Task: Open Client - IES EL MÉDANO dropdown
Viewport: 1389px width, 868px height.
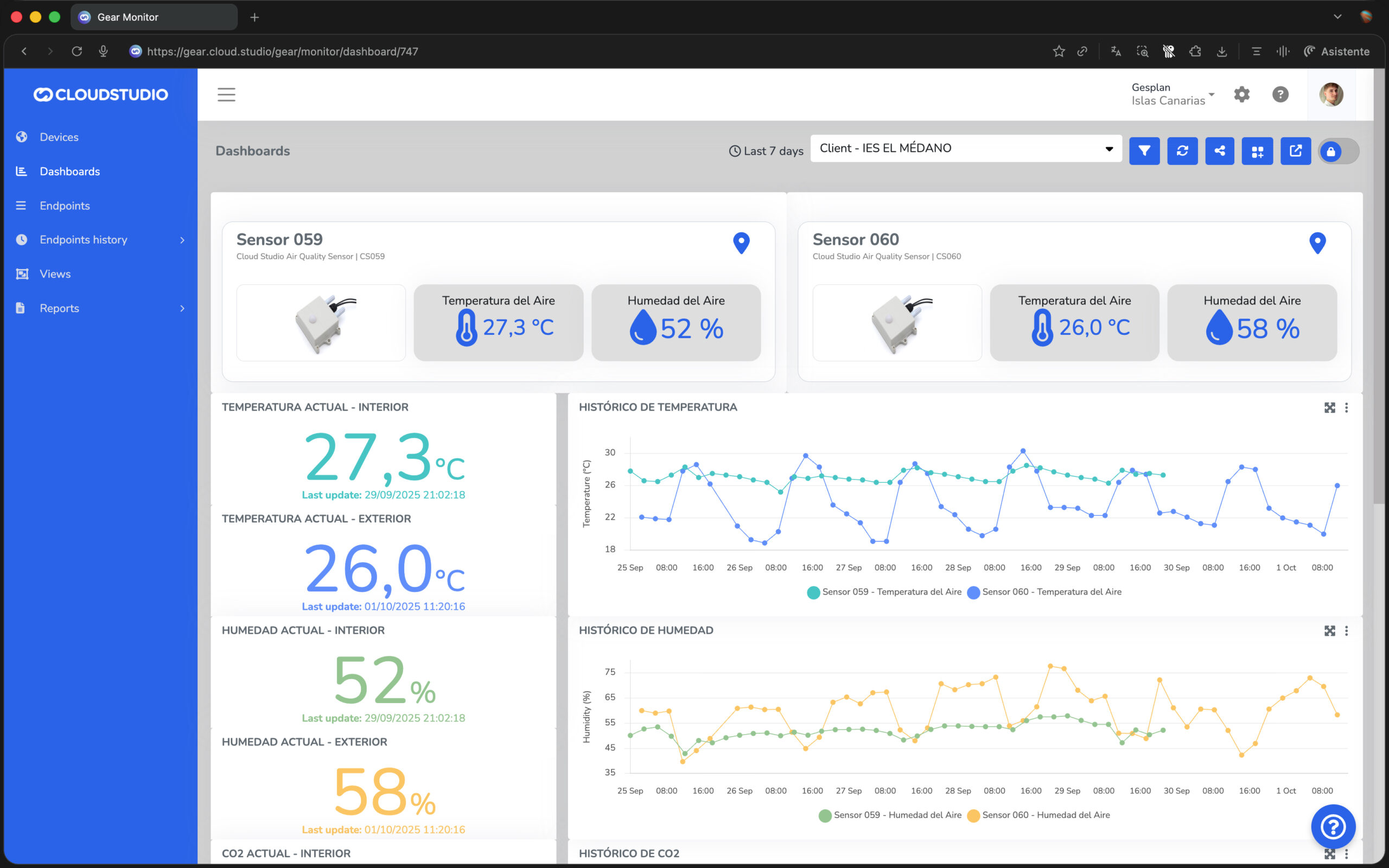Action: pos(965,149)
